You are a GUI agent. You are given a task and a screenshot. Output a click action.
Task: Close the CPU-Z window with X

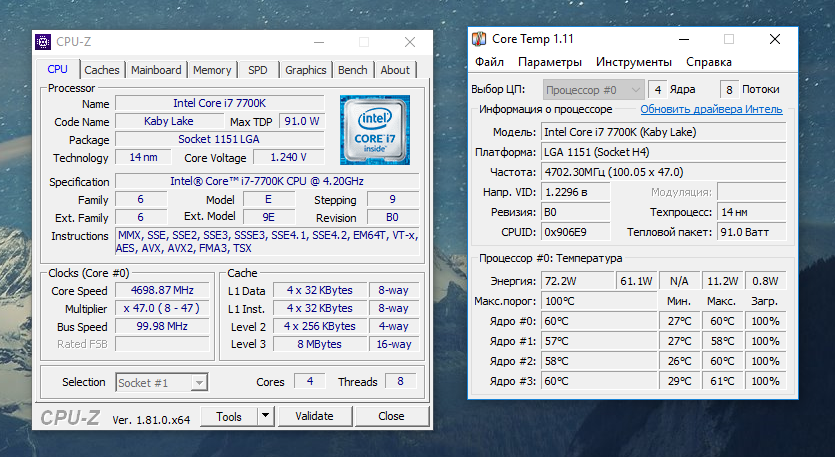[x=410, y=42]
